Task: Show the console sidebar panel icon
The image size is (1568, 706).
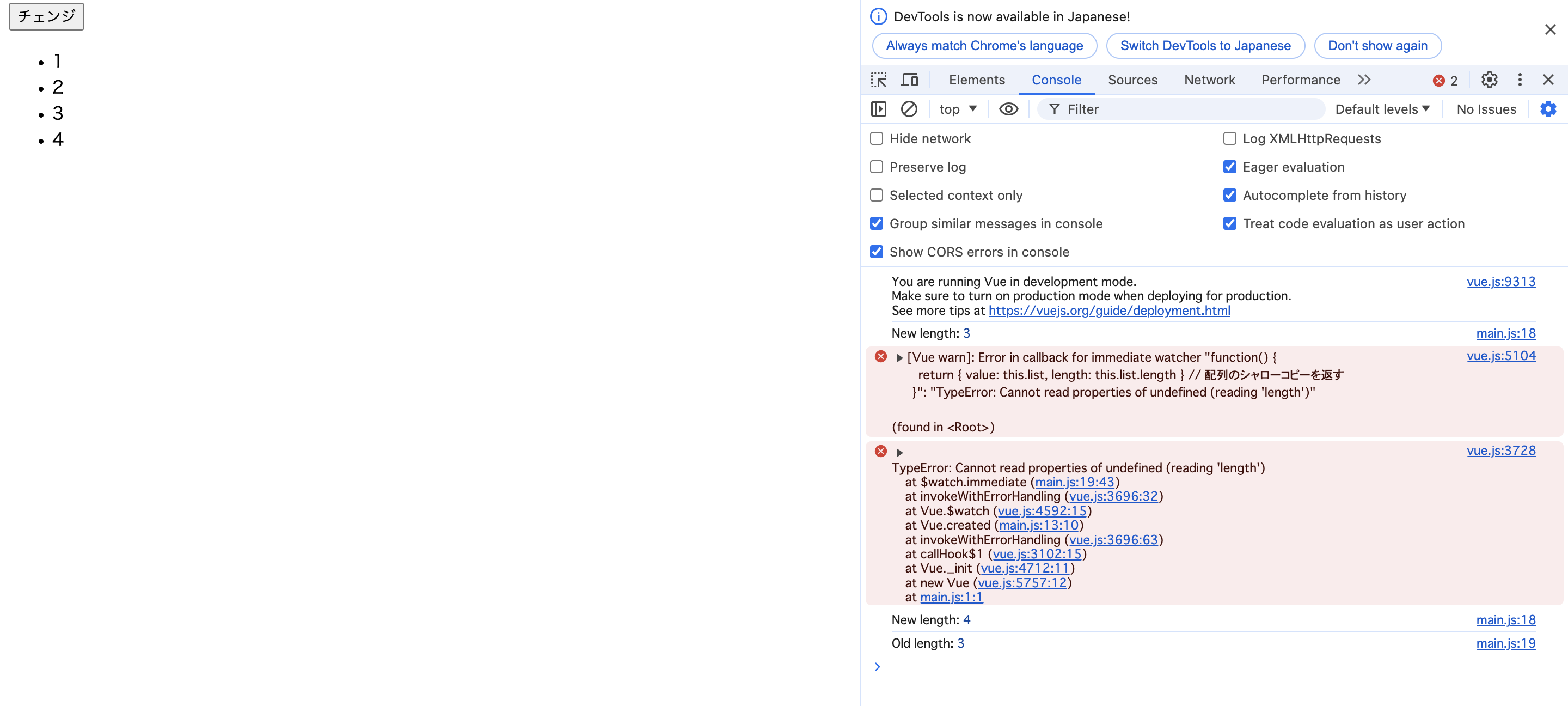Action: click(878, 109)
